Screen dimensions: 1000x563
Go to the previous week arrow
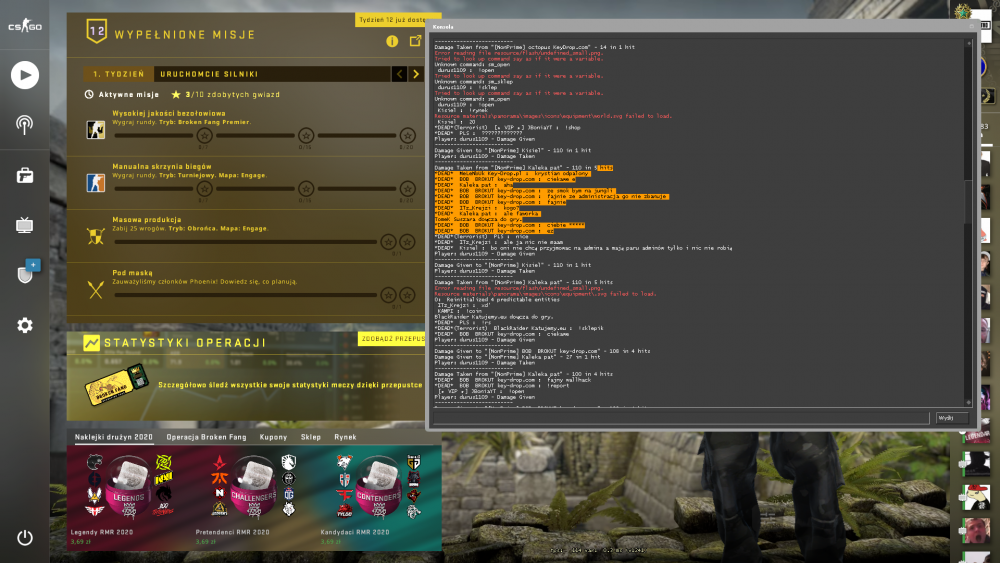(400, 74)
